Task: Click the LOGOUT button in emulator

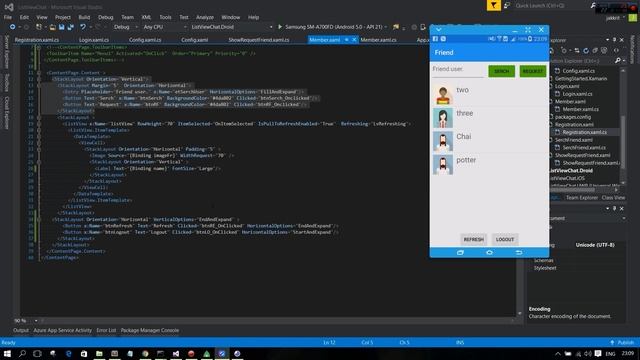Action: [505, 240]
